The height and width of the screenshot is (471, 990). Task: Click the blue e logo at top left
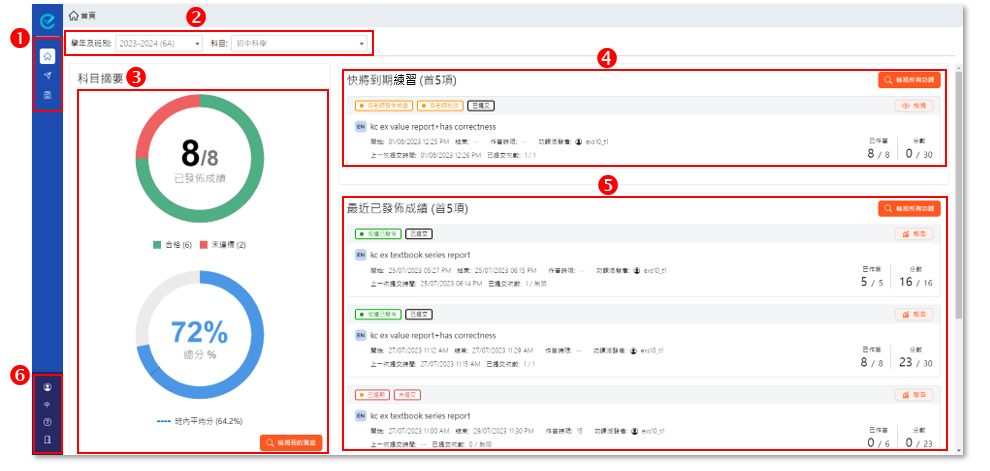(x=47, y=17)
